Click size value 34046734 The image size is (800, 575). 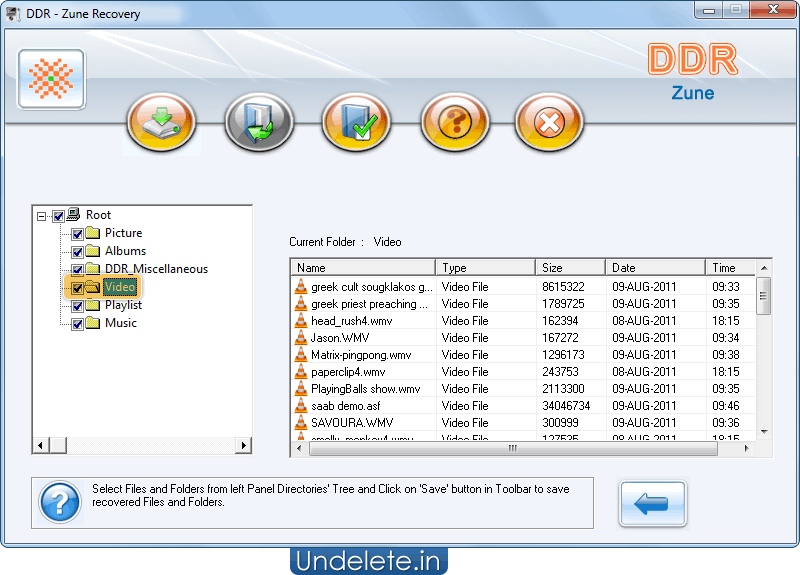[x=566, y=406]
